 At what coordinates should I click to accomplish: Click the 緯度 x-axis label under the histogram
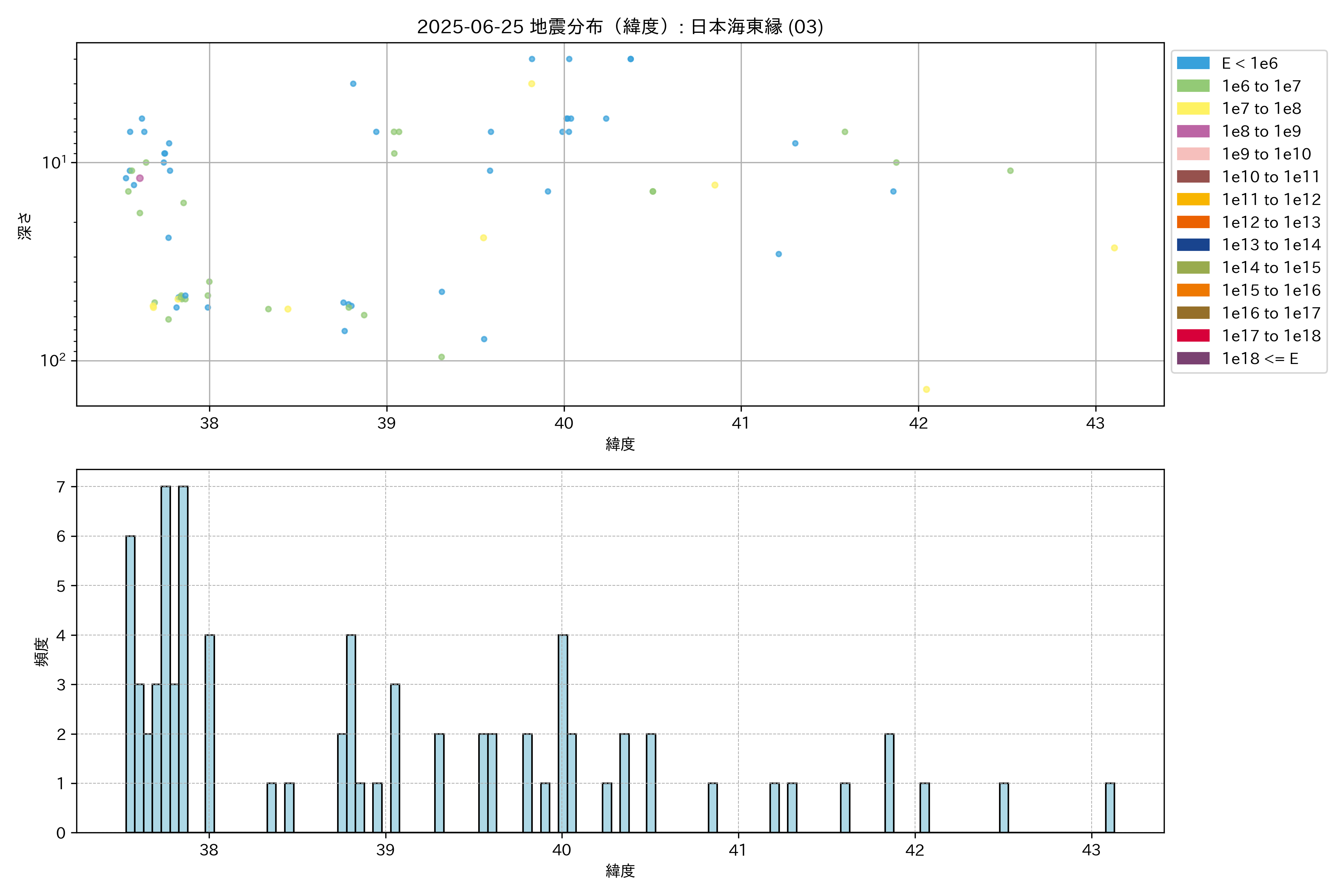pos(620,871)
